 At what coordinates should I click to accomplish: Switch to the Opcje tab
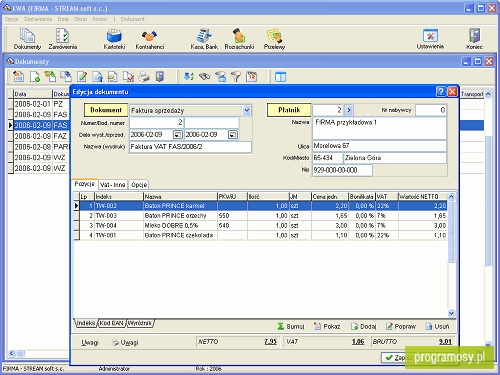(x=139, y=185)
